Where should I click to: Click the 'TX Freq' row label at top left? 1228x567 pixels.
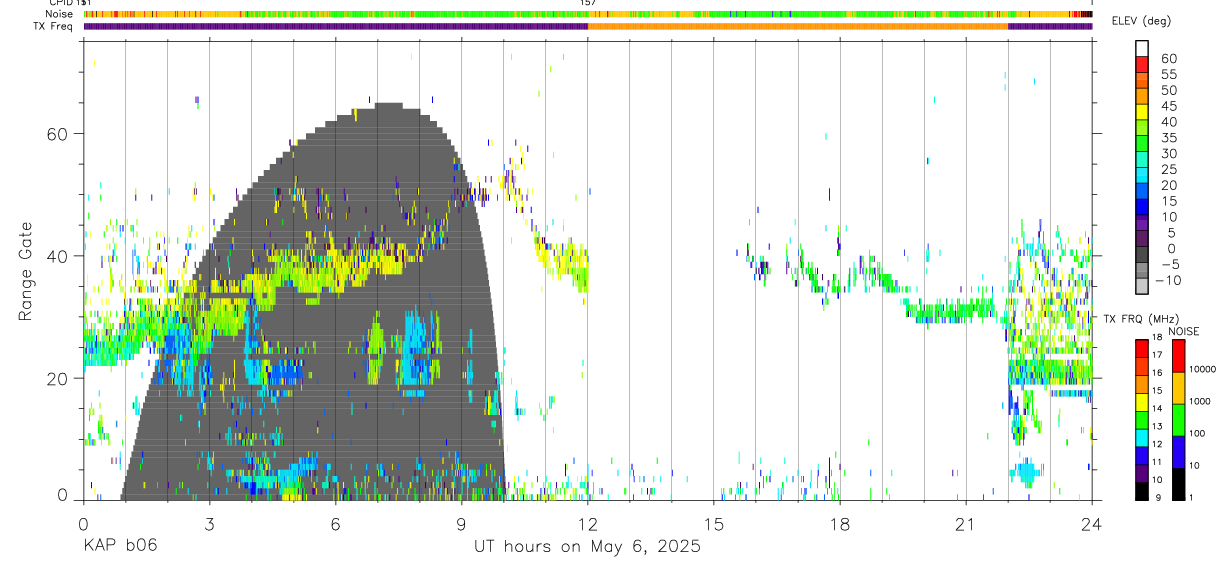pyautogui.click(x=52, y=26)
